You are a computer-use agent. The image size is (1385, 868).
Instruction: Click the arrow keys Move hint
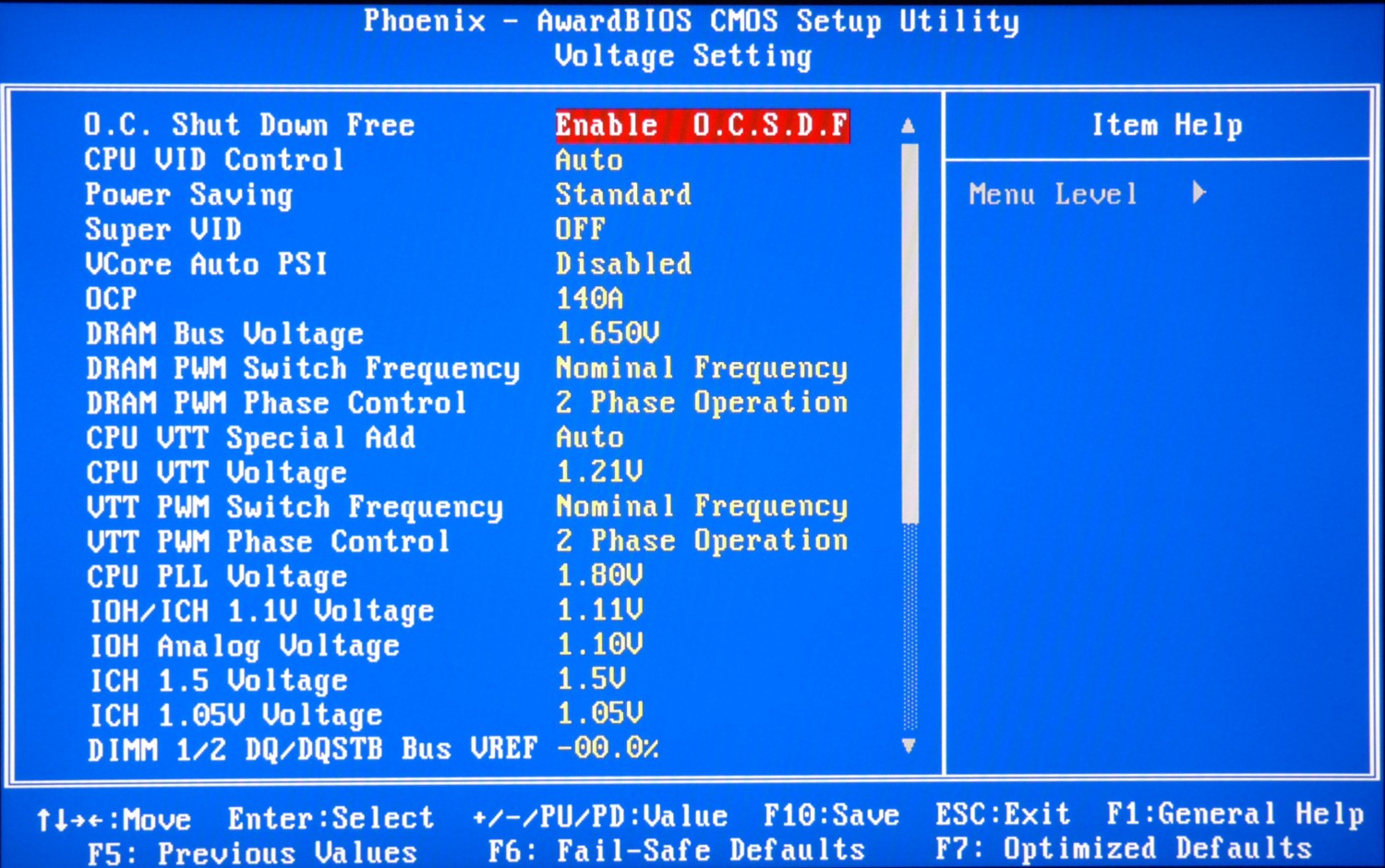[x=114, y=820]
